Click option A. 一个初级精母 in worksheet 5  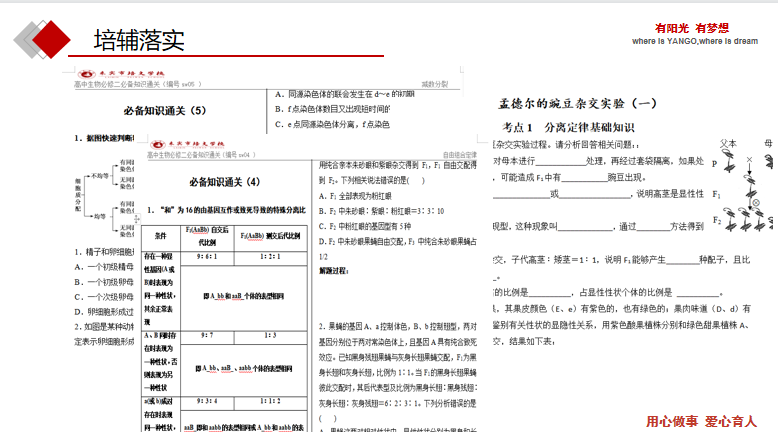[104, 267]
